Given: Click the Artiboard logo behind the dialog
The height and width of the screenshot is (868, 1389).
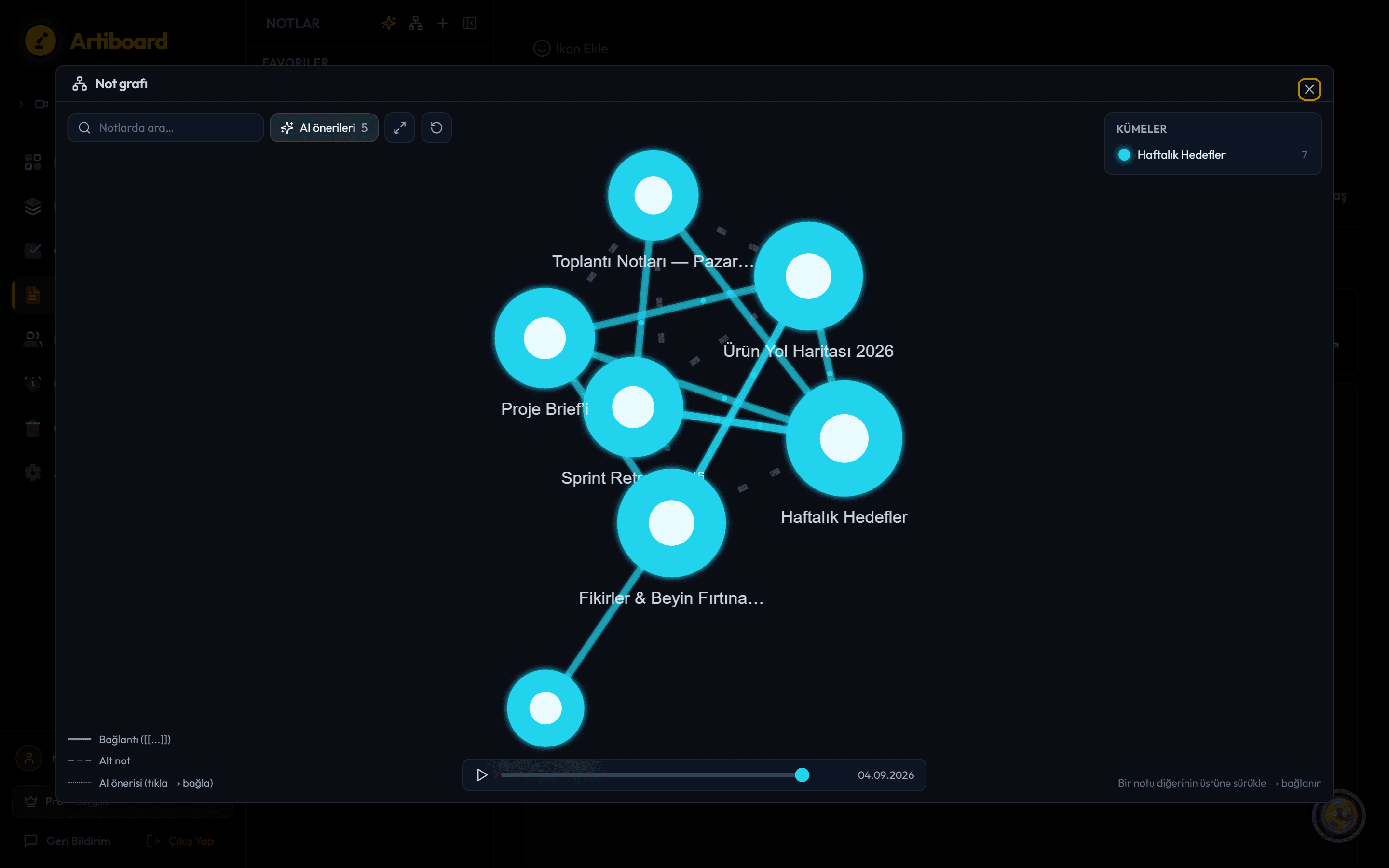Looking at the screenshot, I should 96,41.
